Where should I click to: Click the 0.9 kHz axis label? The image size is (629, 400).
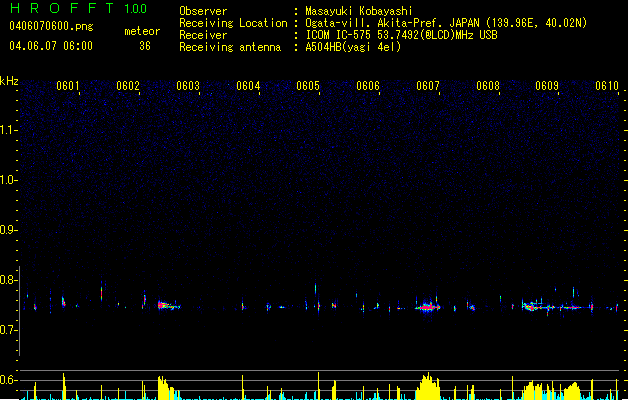[x=8, y=230]
